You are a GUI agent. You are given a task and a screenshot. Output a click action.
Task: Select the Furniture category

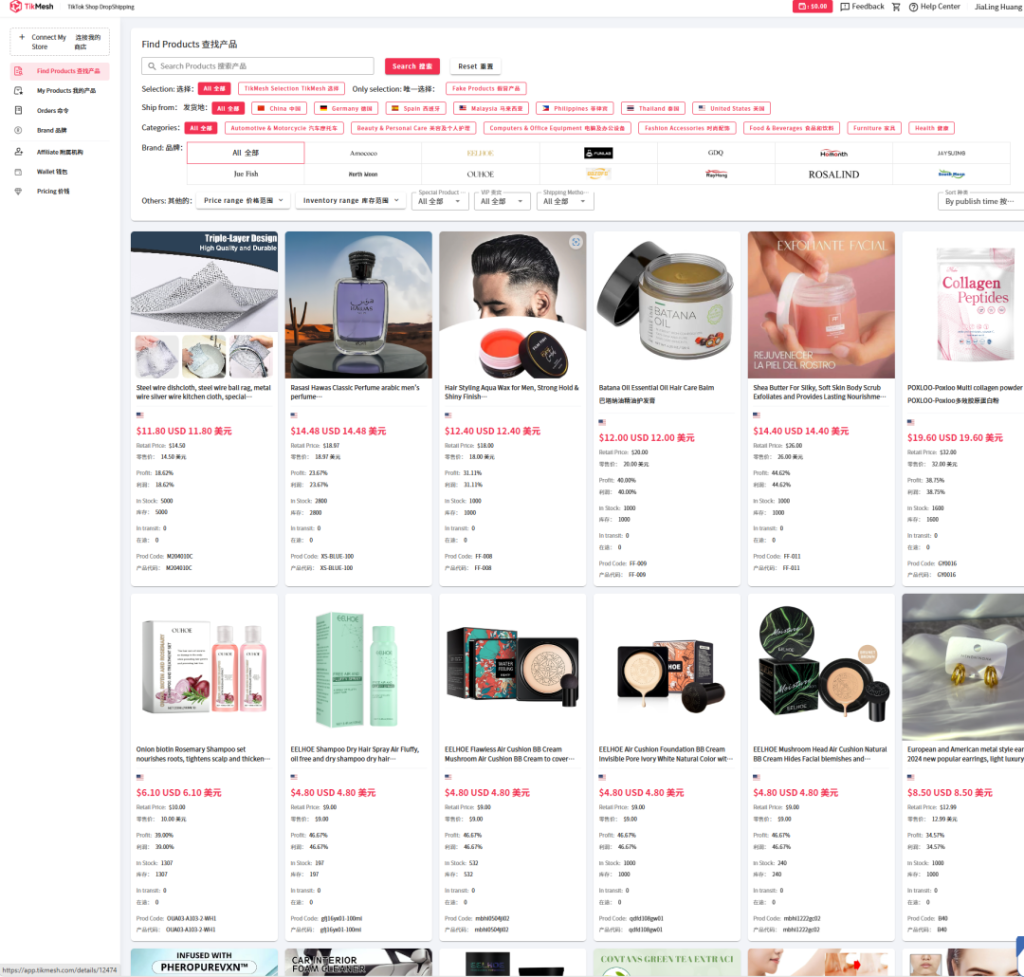(x=874, y=128)
